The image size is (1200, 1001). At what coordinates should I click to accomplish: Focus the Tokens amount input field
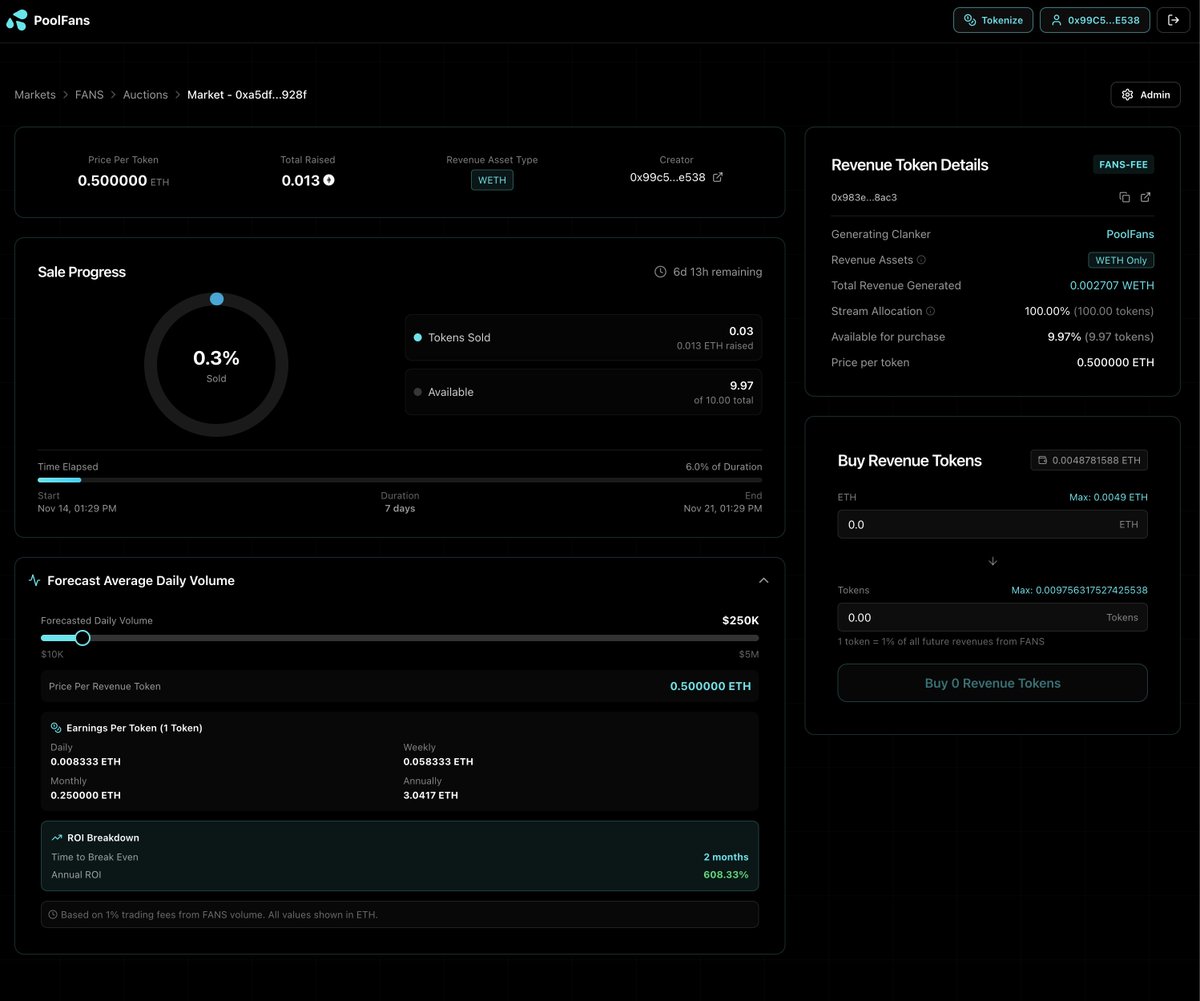992,618
